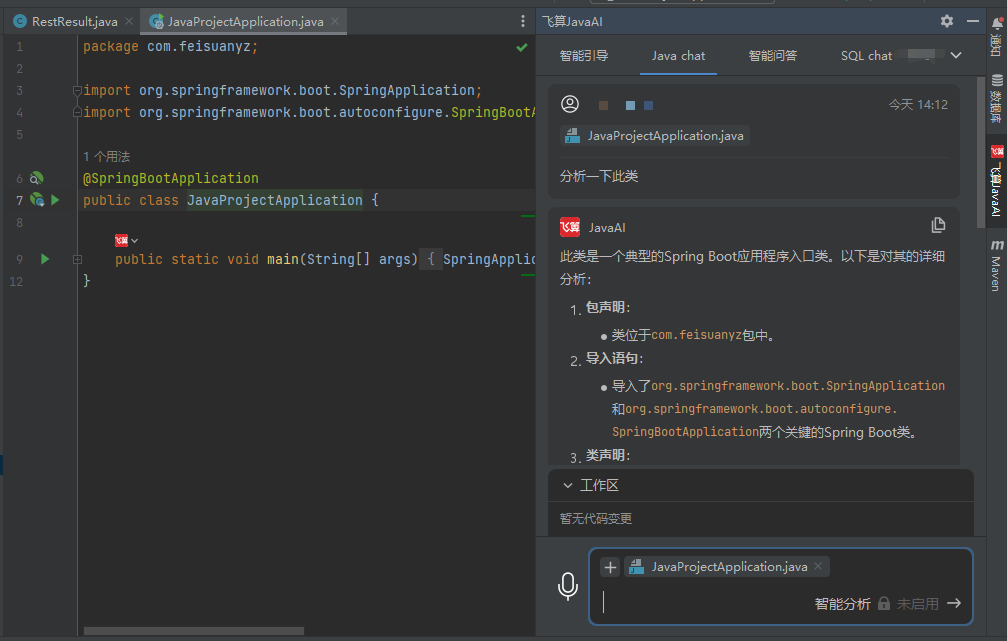
Task: Click the JavaProjectApplication class name in code
Action: (x=275, y=200)
